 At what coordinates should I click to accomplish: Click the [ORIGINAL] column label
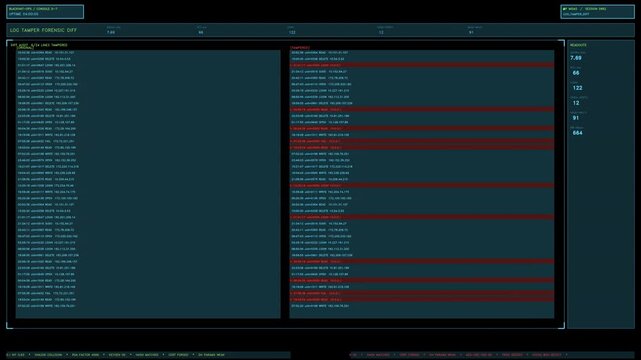tap(25, 48)
